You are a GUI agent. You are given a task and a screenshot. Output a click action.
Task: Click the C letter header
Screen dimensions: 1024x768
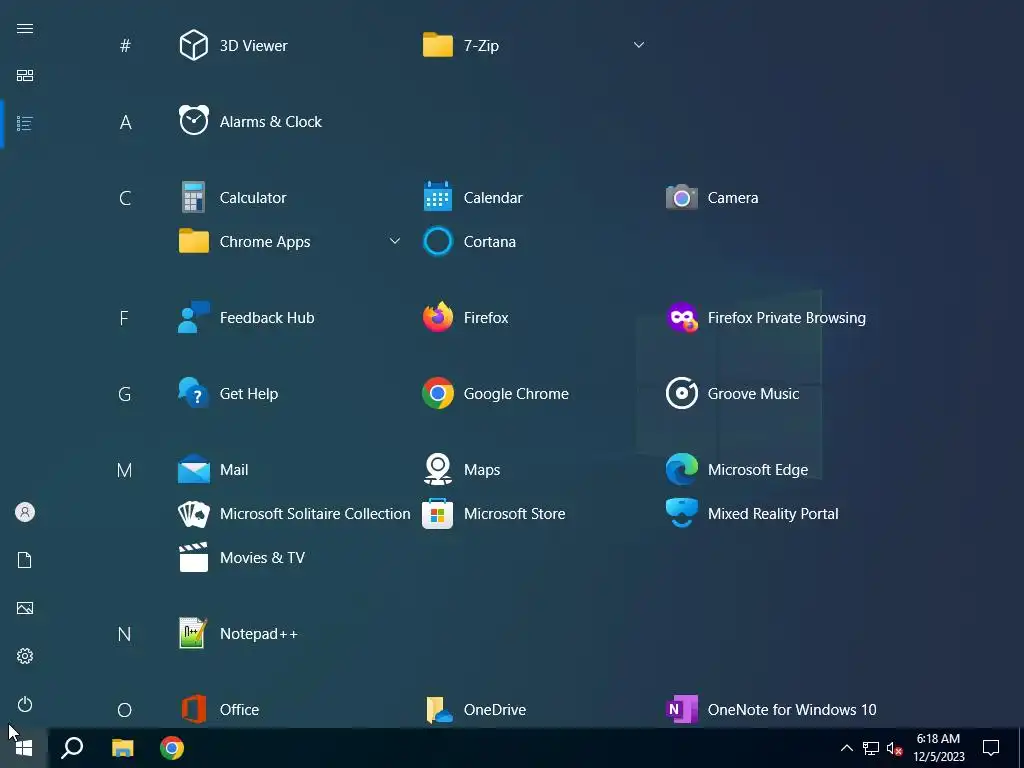coord(125,198)
